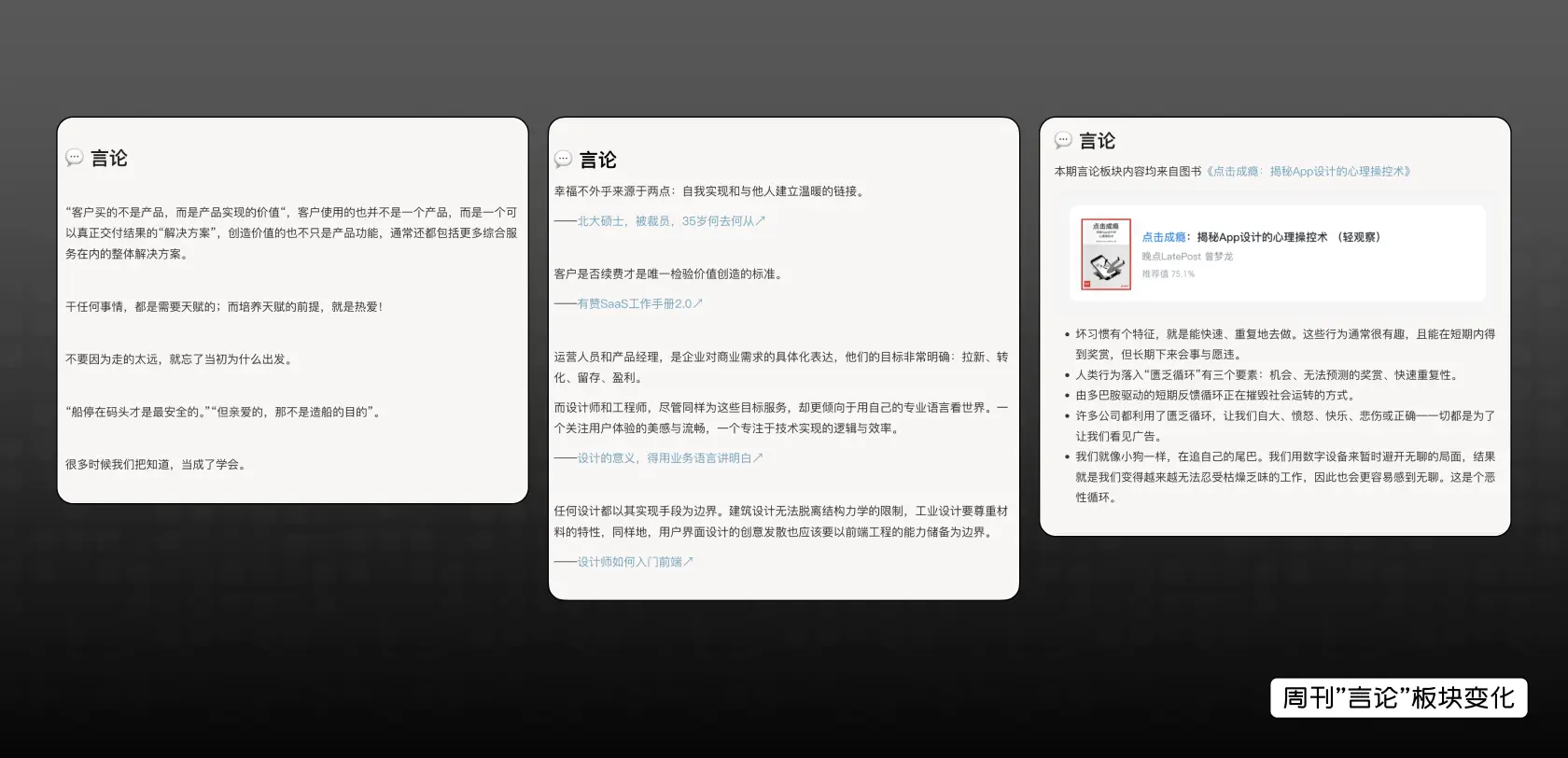Open the bold 点击成瘾 title in the book card

1260,237
